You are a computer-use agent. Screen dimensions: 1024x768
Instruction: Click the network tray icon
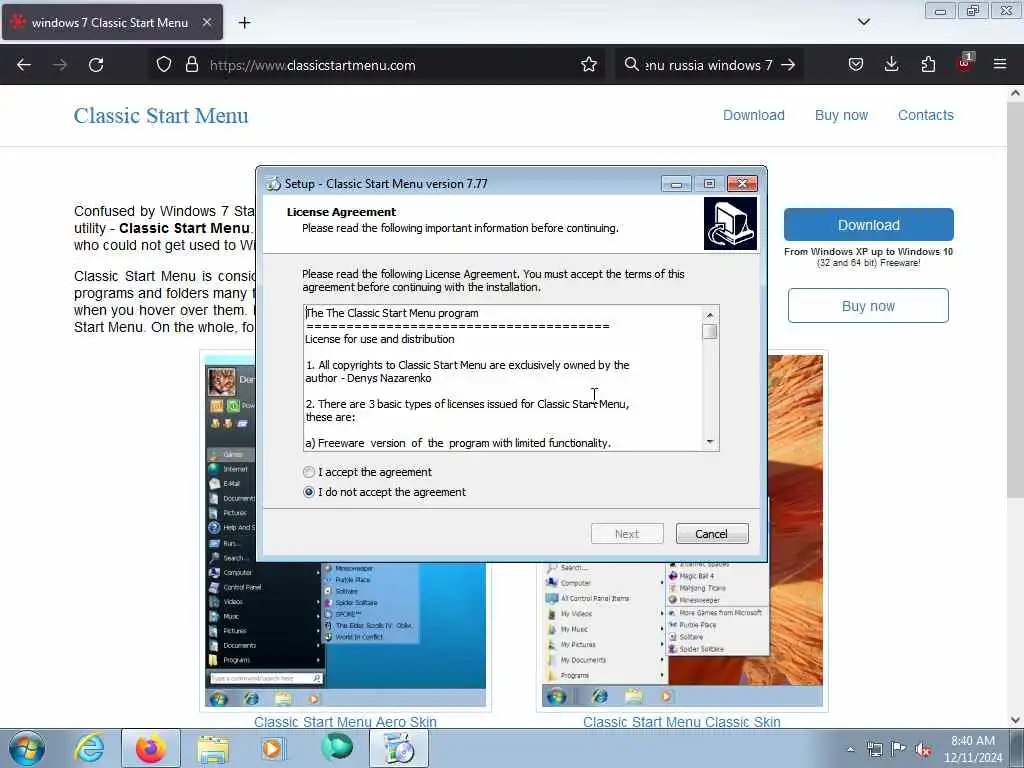[874, 749]
